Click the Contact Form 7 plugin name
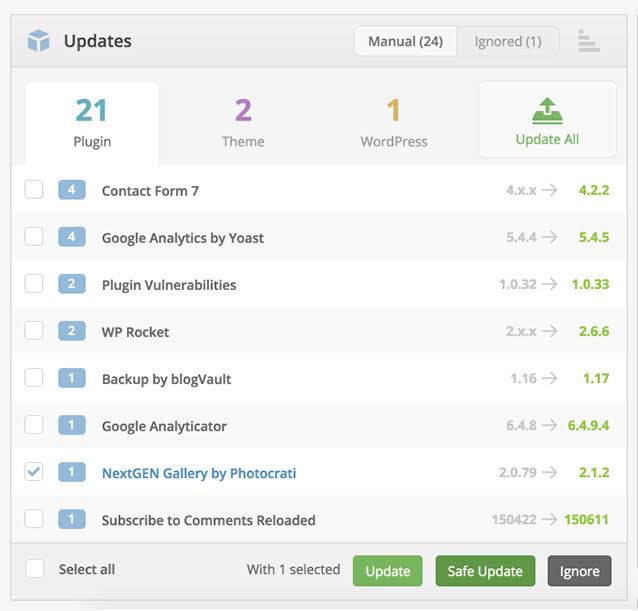The width and height of the screenshot is (638, 611). coord(150,191)
